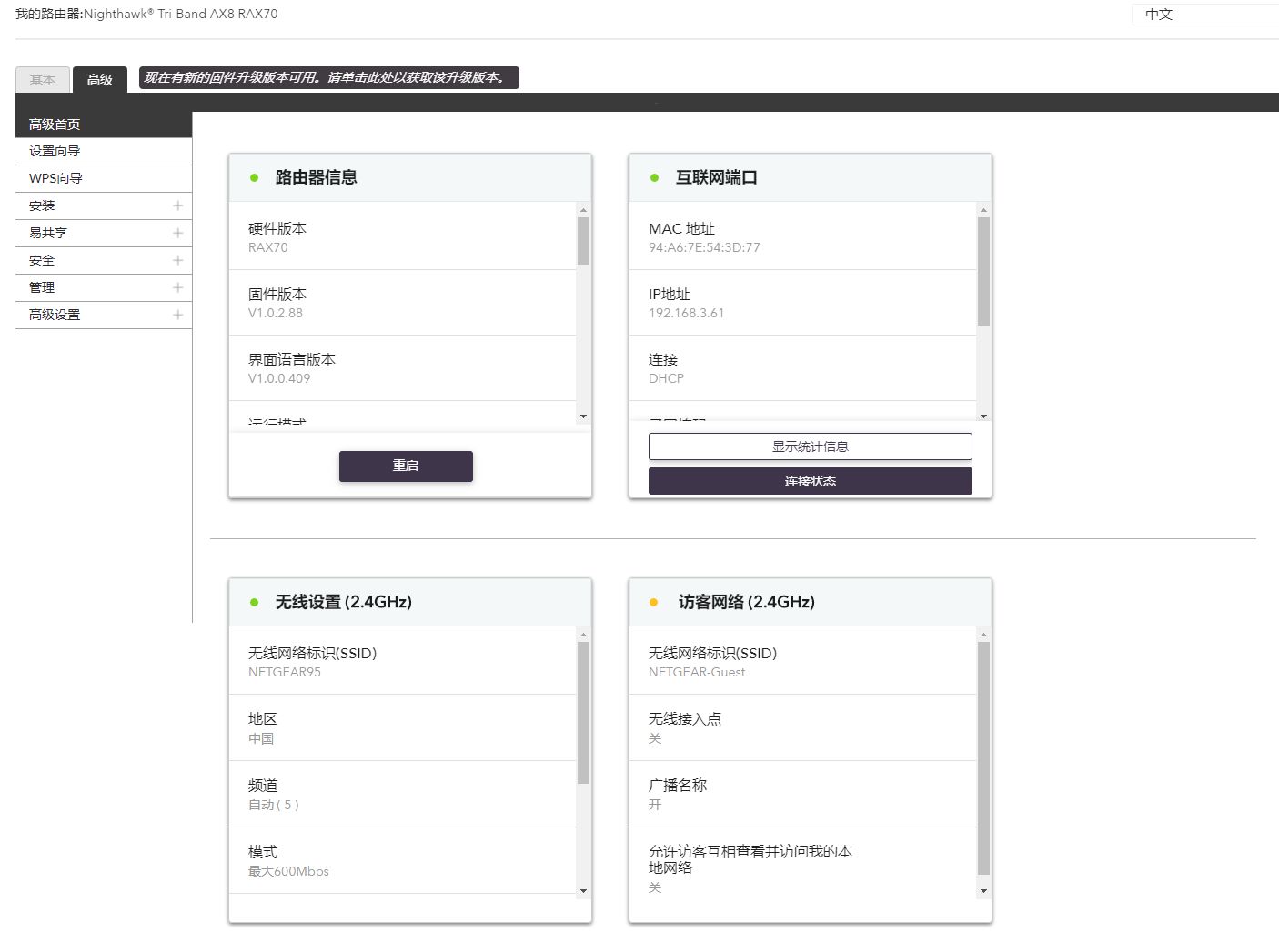Click green status dot beside 互联网端口
The width and height of the screenshot is (1279, 952).
click(x=654, y=178)
